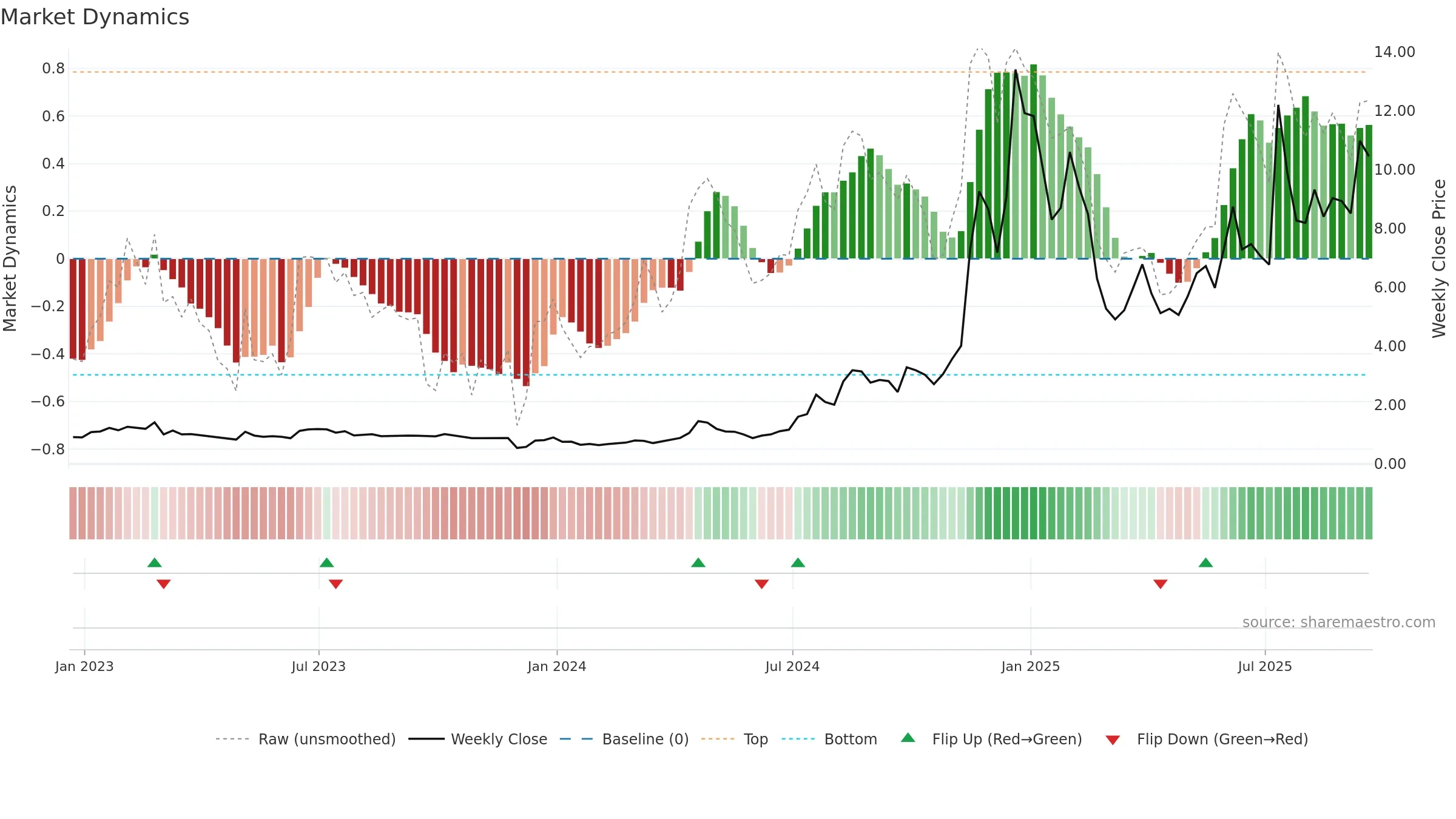Click the first flip-down marker in early 2023

point(164,584)
